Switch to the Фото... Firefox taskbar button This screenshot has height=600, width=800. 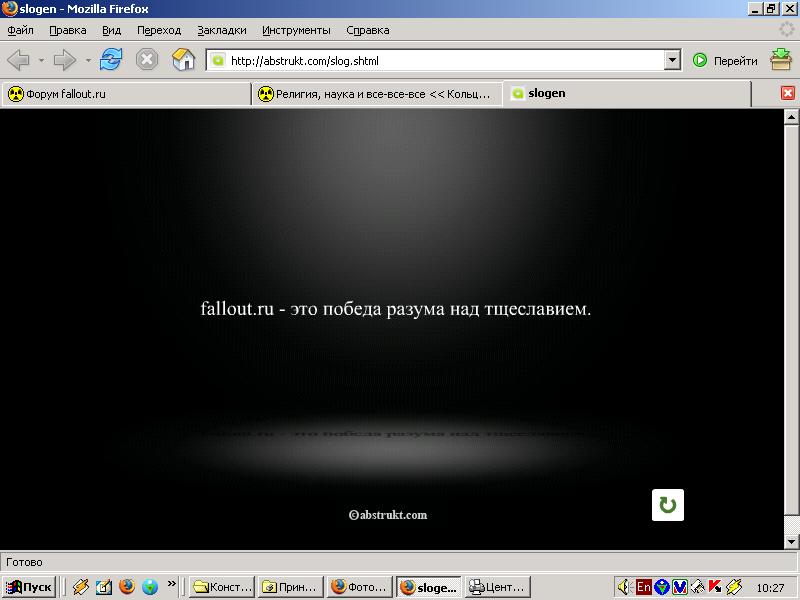(x=360, y=587)
